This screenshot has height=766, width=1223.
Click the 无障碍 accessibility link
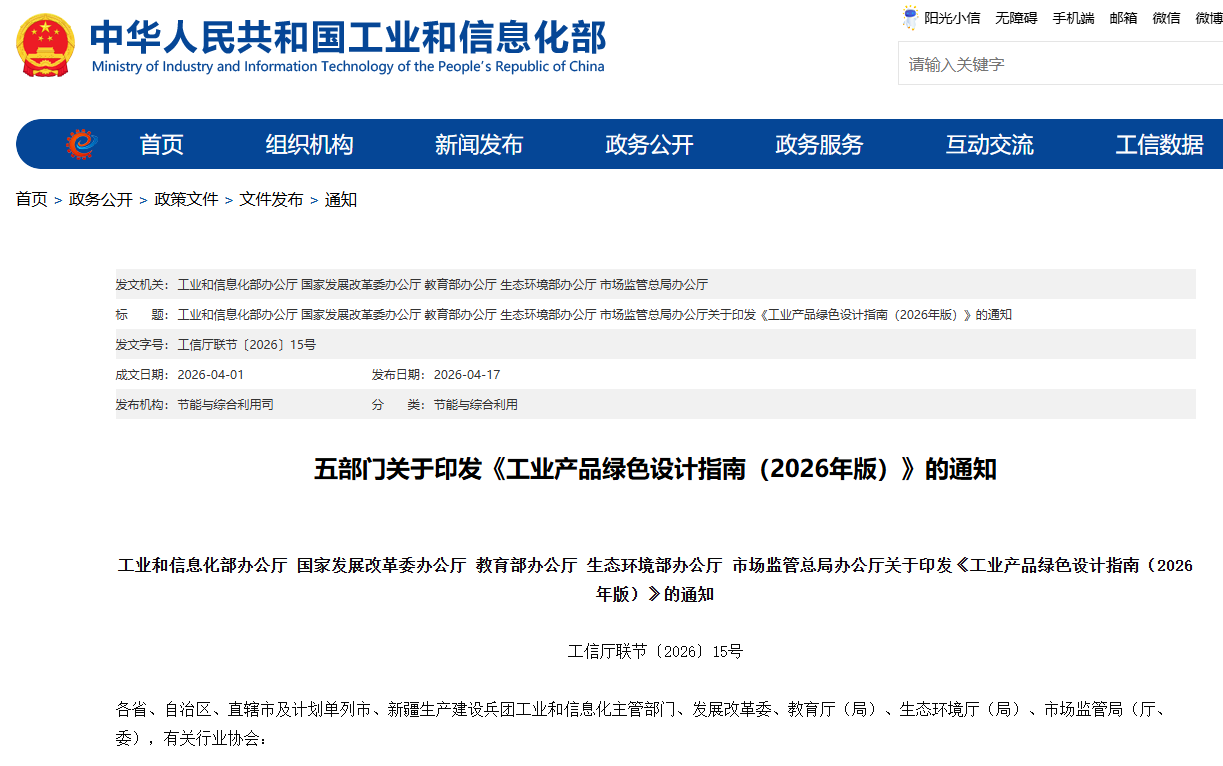point(1016,18)
